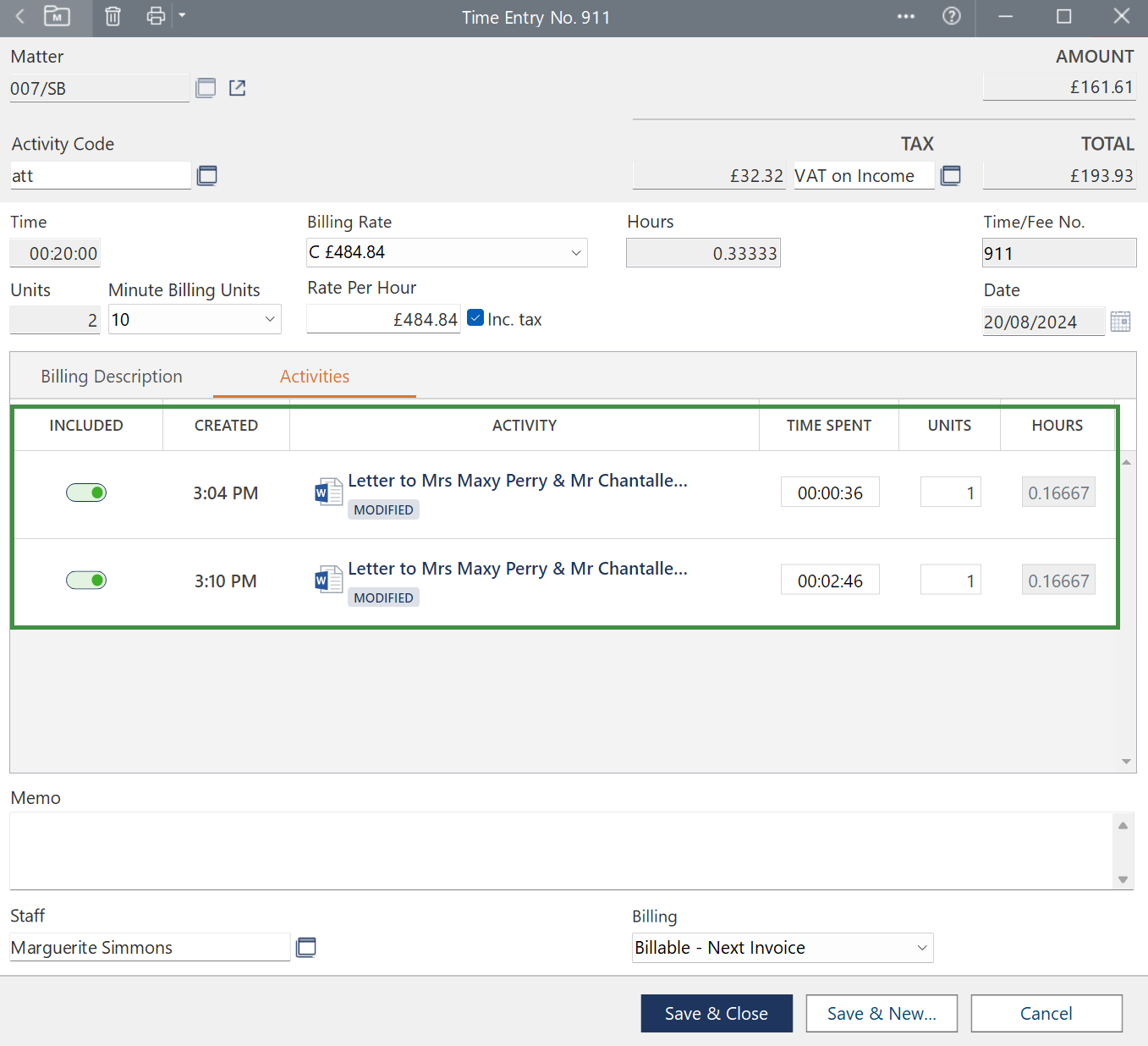Click the Save & Close button

click(x=717, y=1013)
